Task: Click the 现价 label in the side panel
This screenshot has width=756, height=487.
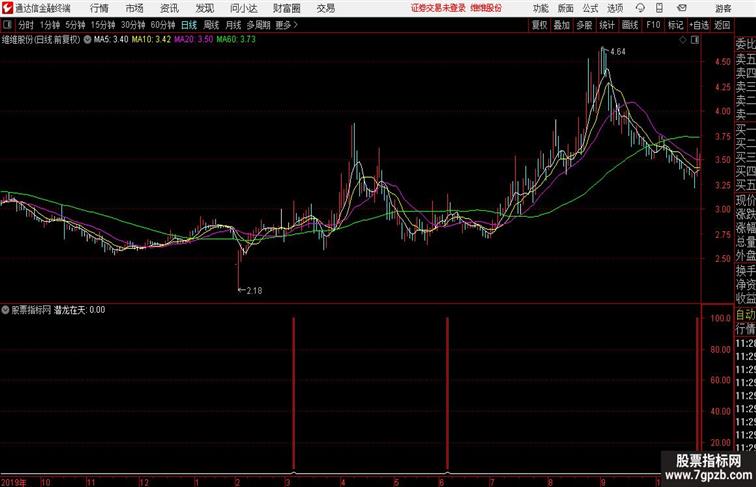Action: 745,201
